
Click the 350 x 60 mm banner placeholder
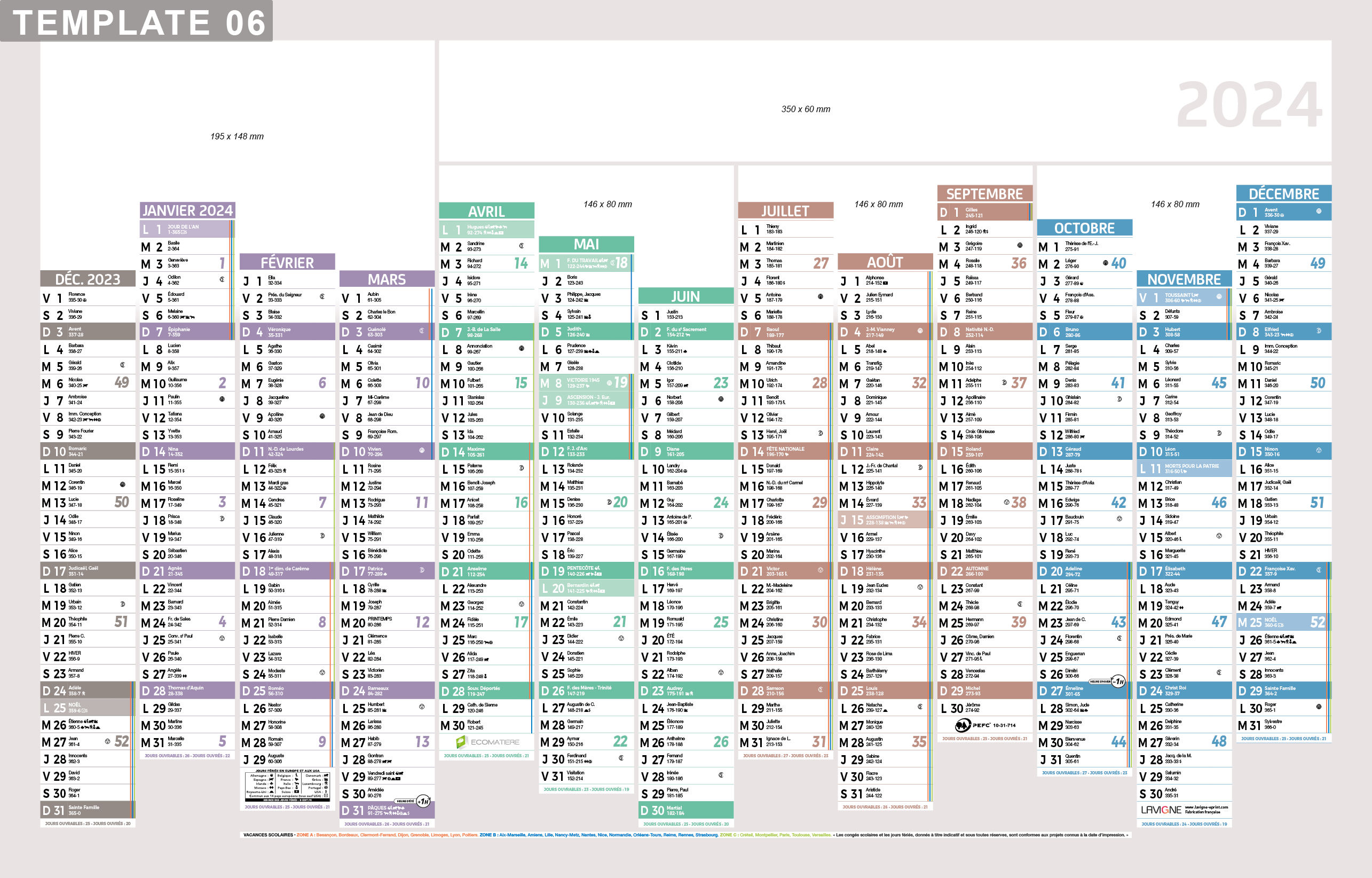805,109
